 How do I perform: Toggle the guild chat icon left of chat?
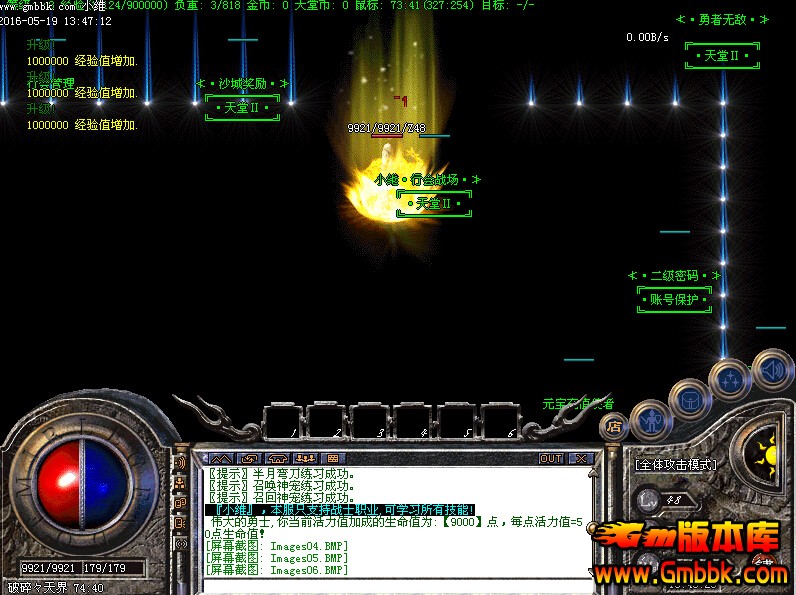pos(180,504)
